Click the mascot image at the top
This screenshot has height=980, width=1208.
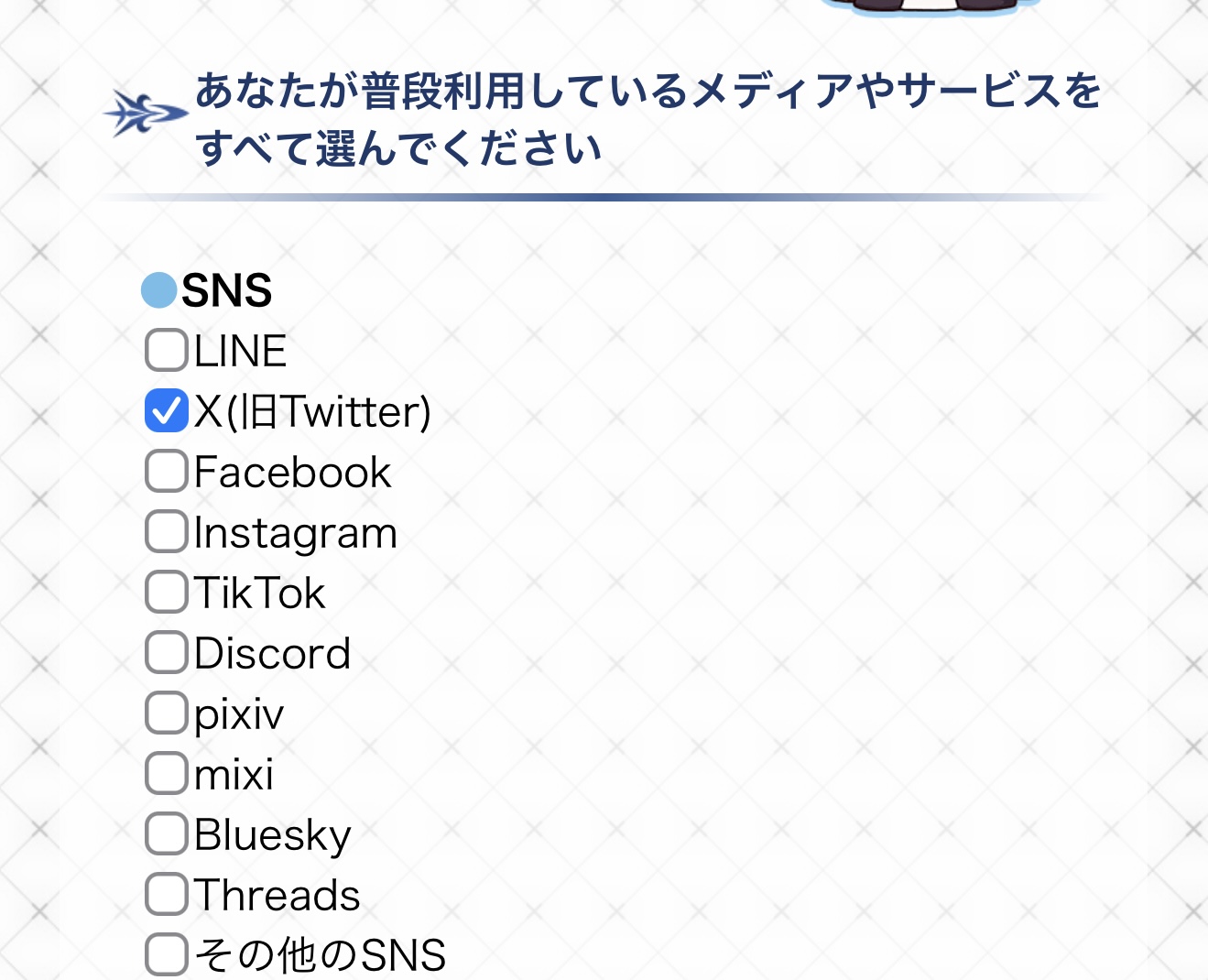[930, 7]
